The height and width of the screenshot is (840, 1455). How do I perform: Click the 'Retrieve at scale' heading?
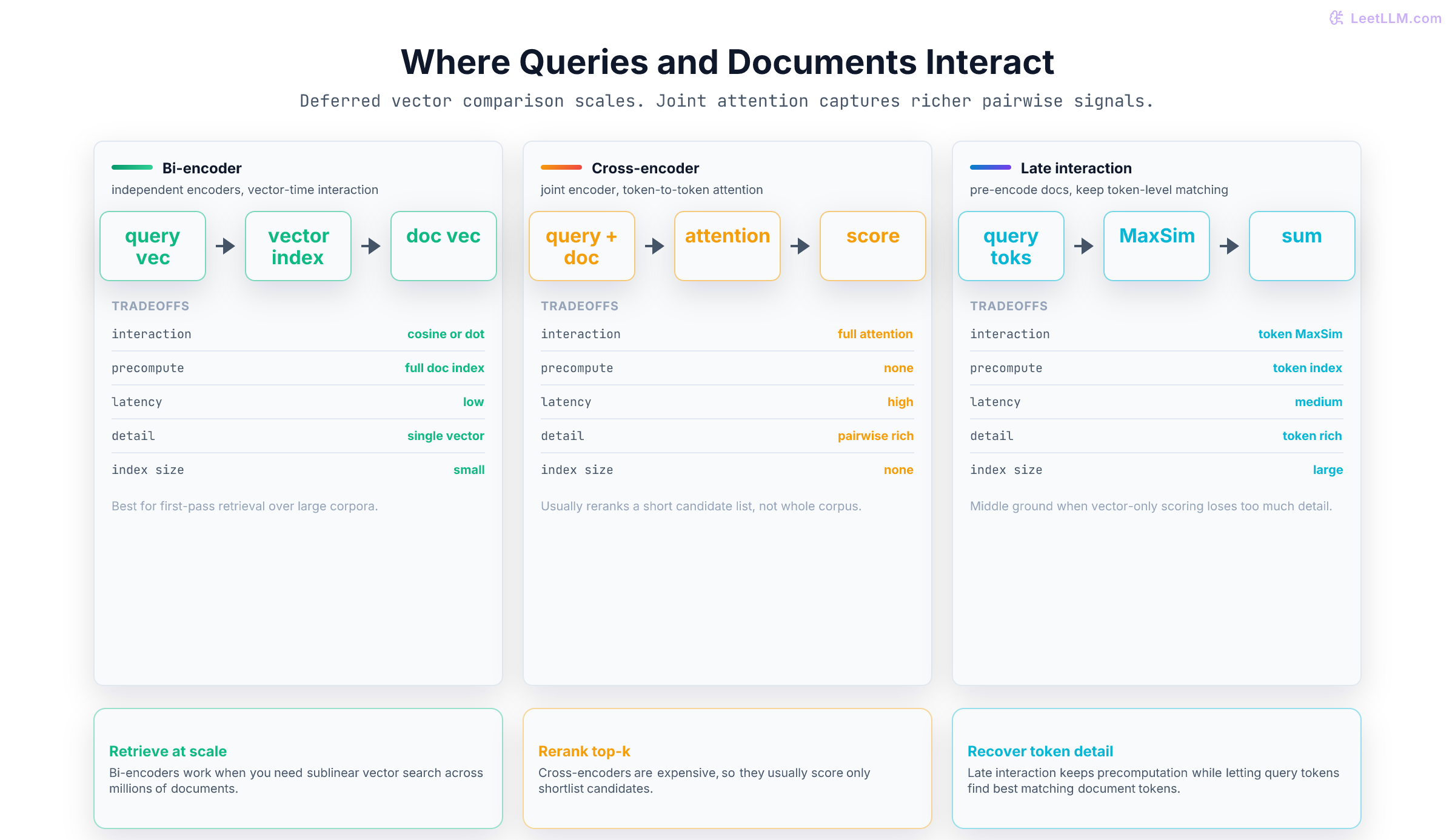click(168, 751)
